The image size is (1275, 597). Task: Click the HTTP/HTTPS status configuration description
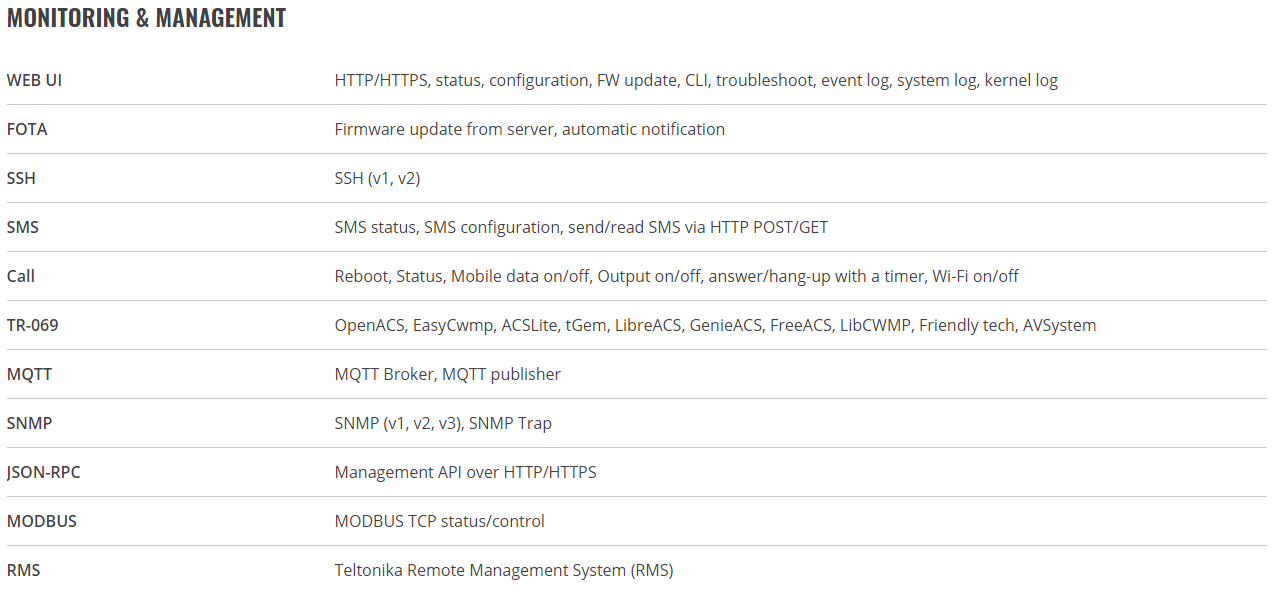point(696,80)
